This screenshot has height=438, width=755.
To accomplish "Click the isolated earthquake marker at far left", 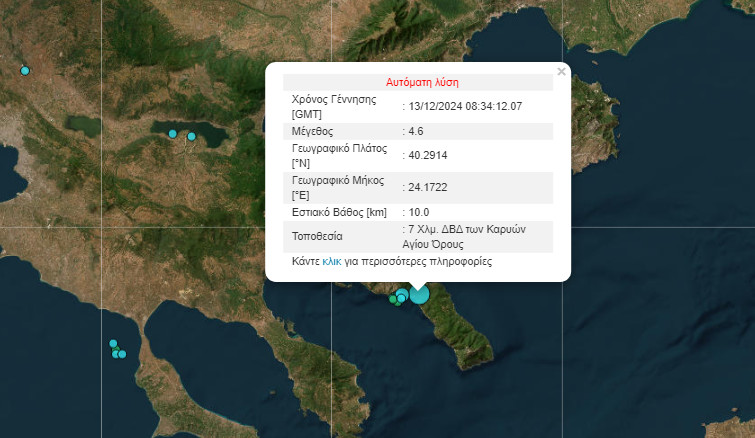I will click(x=25, y=70).
